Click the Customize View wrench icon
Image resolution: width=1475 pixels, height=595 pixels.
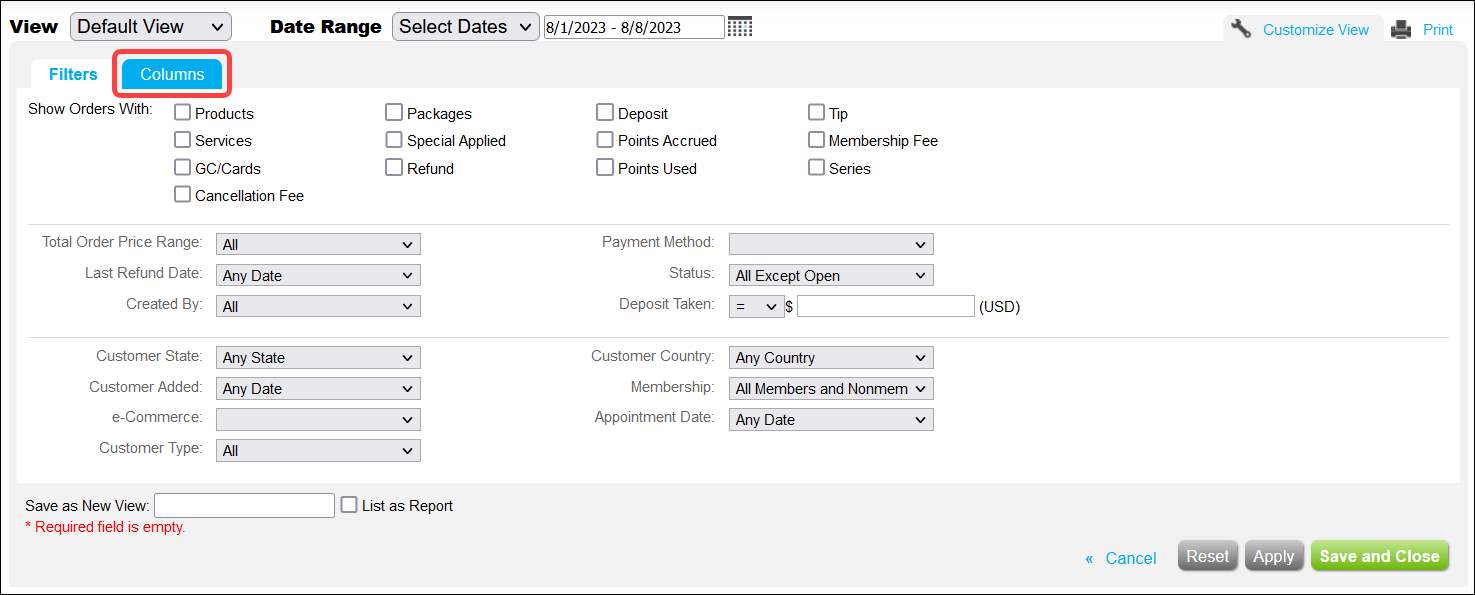[1241, 29]
